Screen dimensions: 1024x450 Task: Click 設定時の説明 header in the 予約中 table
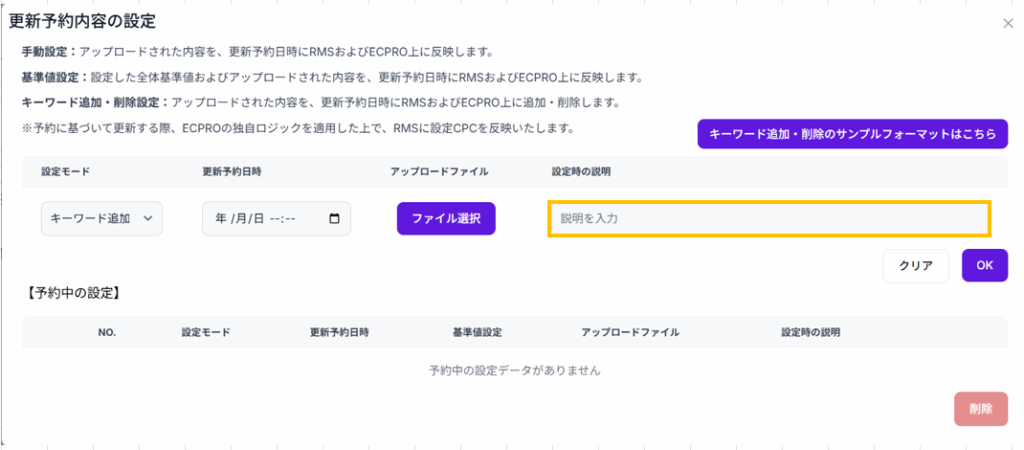click(x=811, y=332)
